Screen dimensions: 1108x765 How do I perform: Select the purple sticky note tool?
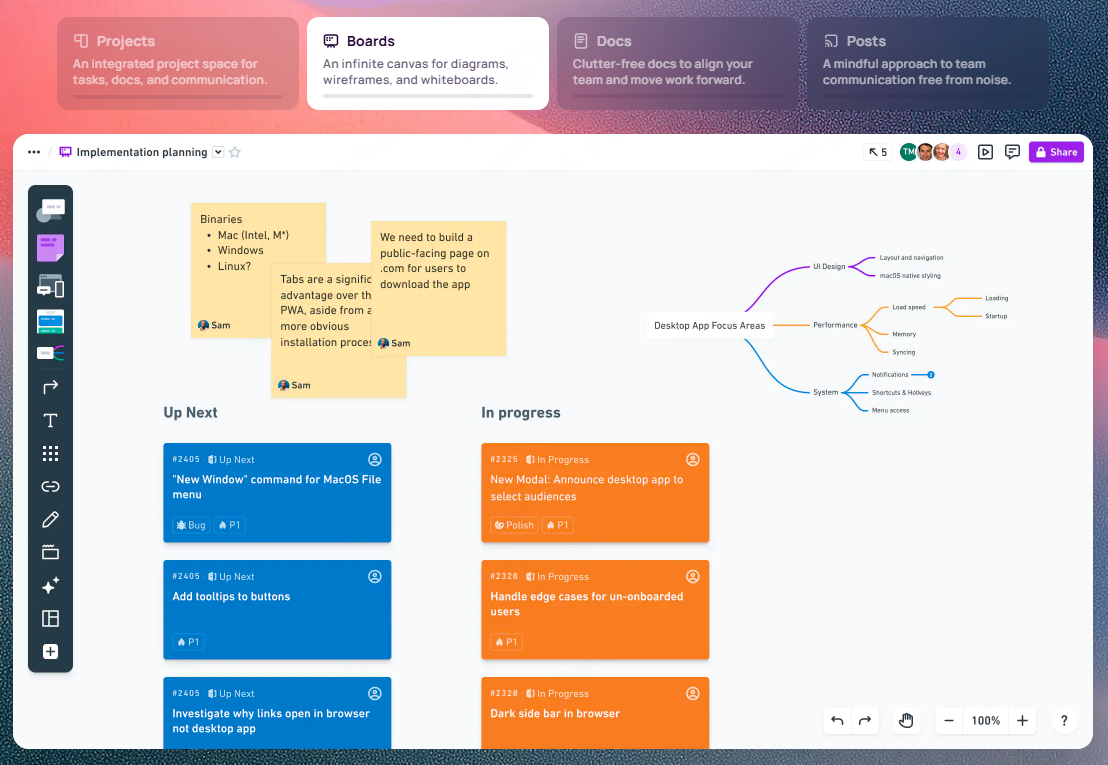tap(50, 248)
